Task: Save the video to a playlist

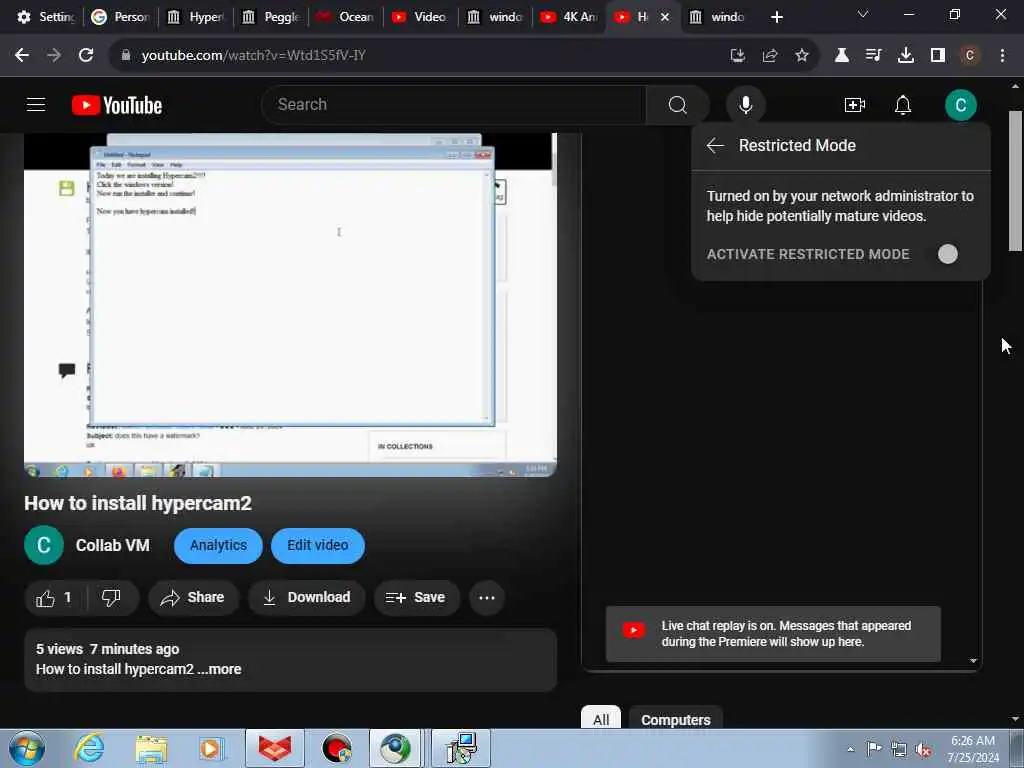Action: [x=417, y=598]
